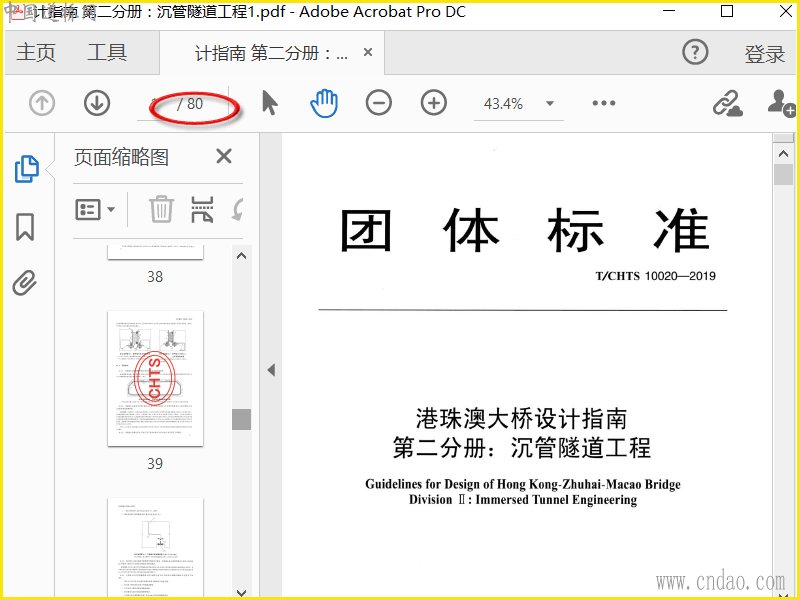This screenshot has width=800, height=600.
Task: Select page 40 thumbnail below 39
Action: point(155,547)
